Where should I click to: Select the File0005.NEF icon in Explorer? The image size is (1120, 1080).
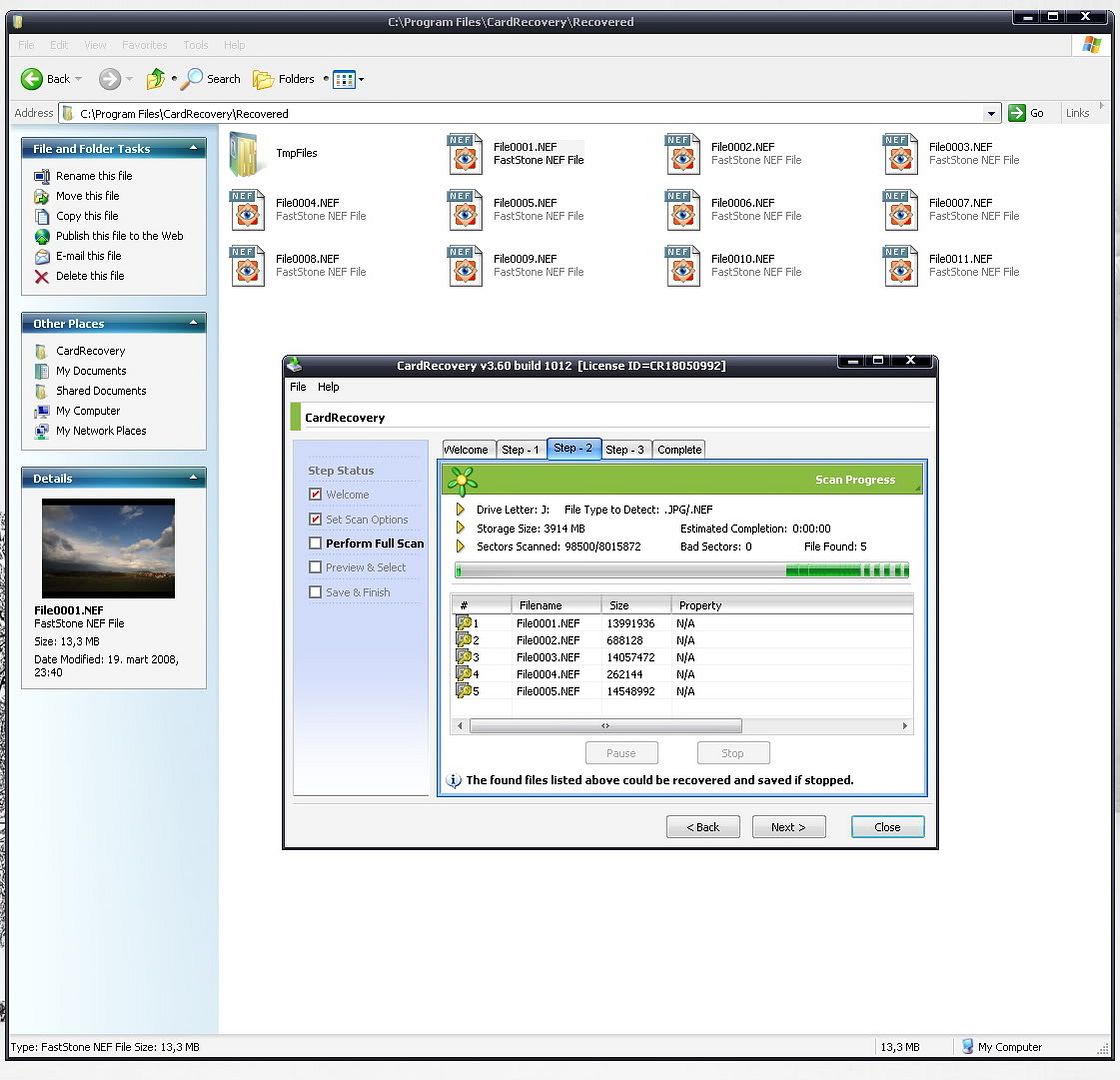pos(465,210)
